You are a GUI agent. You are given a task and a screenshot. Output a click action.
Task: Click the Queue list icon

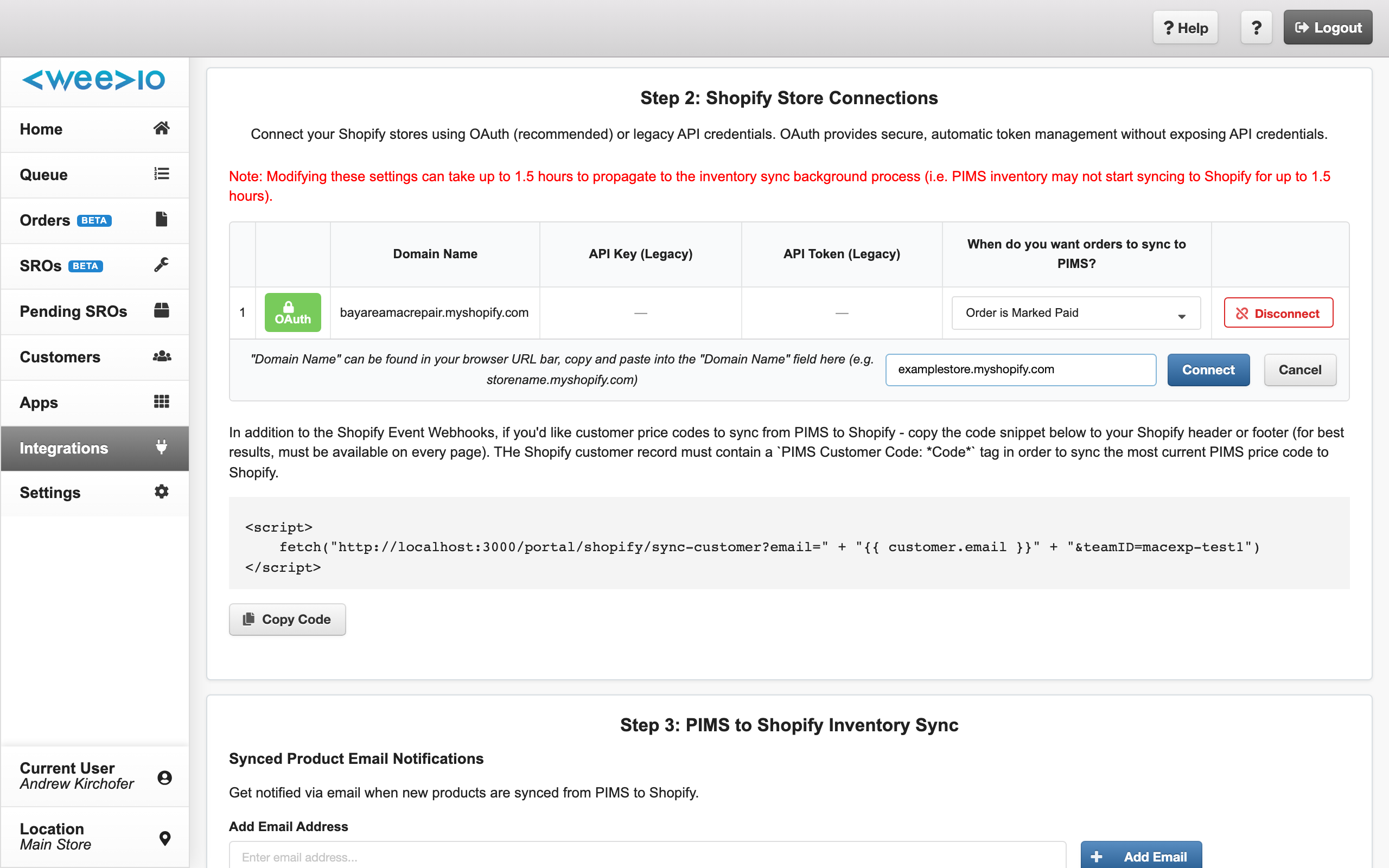coord(161,174)
